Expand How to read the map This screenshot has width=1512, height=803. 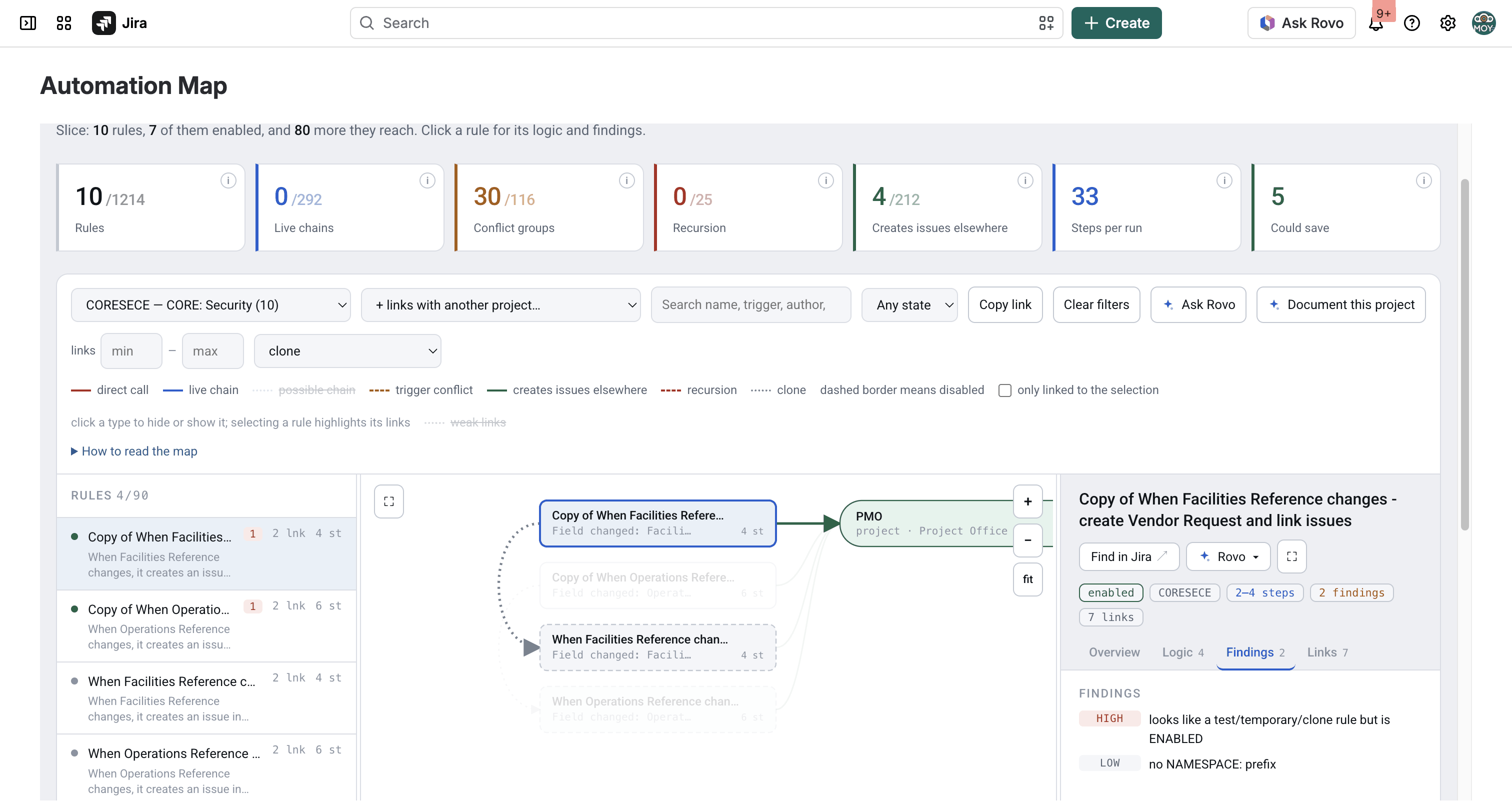click(x=134, y=451)
